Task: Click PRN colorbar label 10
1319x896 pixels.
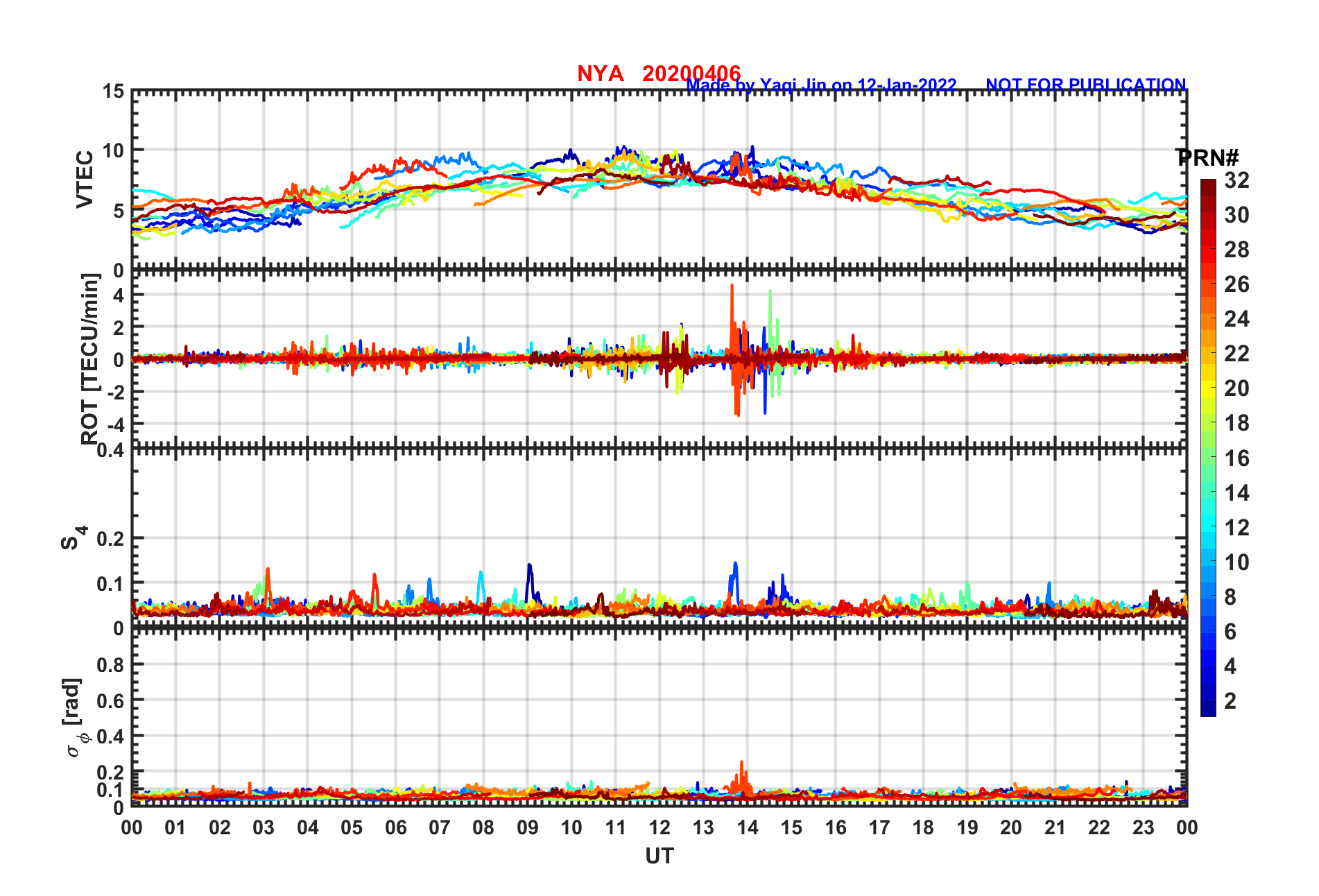Action: tap(1236, 562)
